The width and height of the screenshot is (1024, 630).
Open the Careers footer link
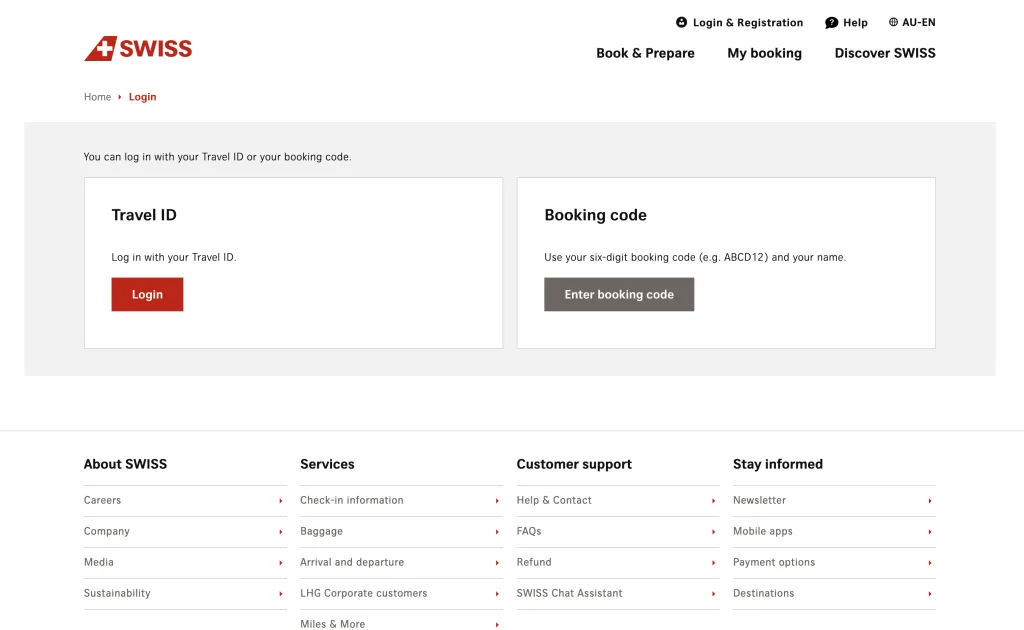185,501
